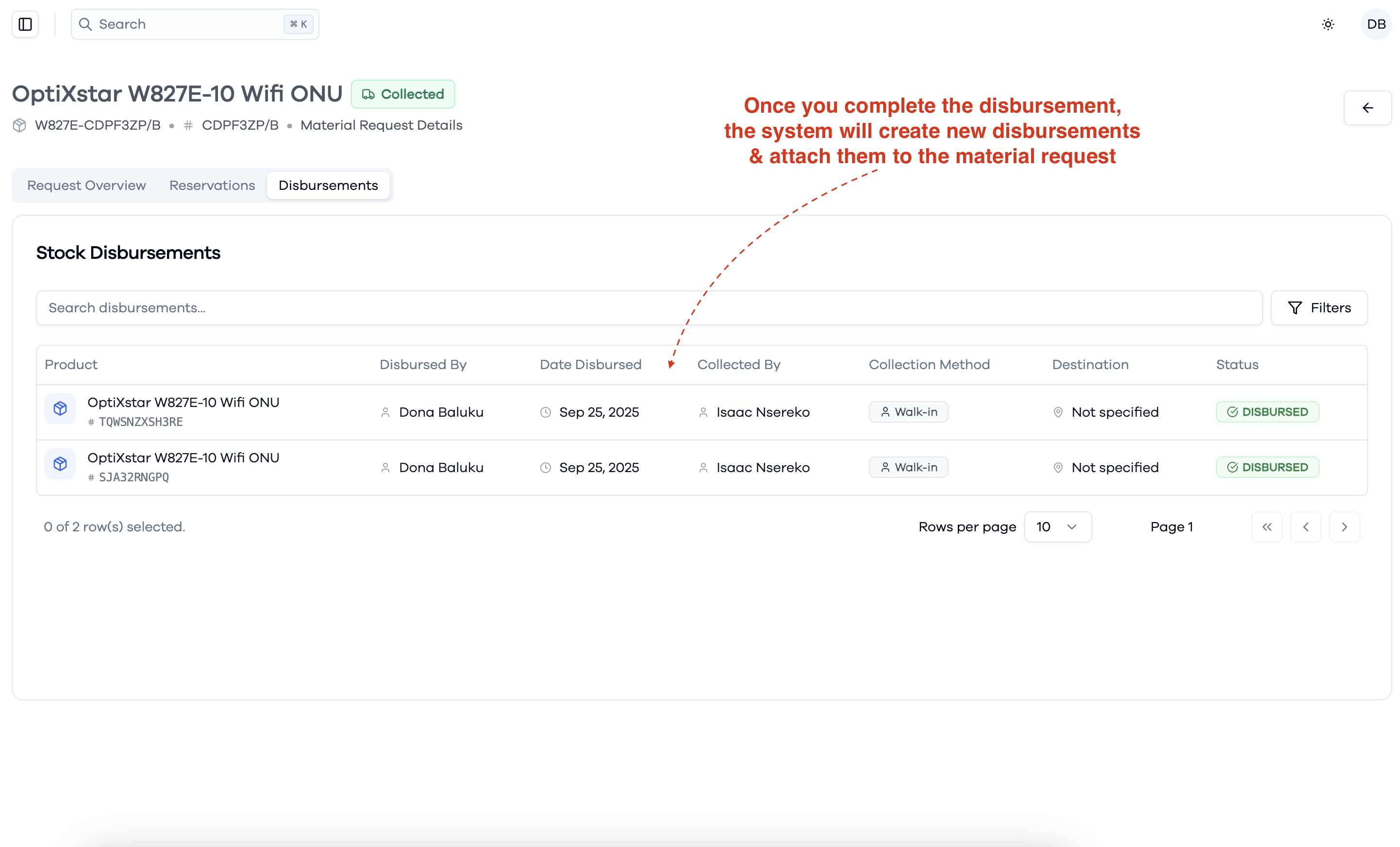Viewport: 1400px width, 847px height.
Task: Select the Disbursements tab
Action: pyautogui.click(x=328, y=186)
